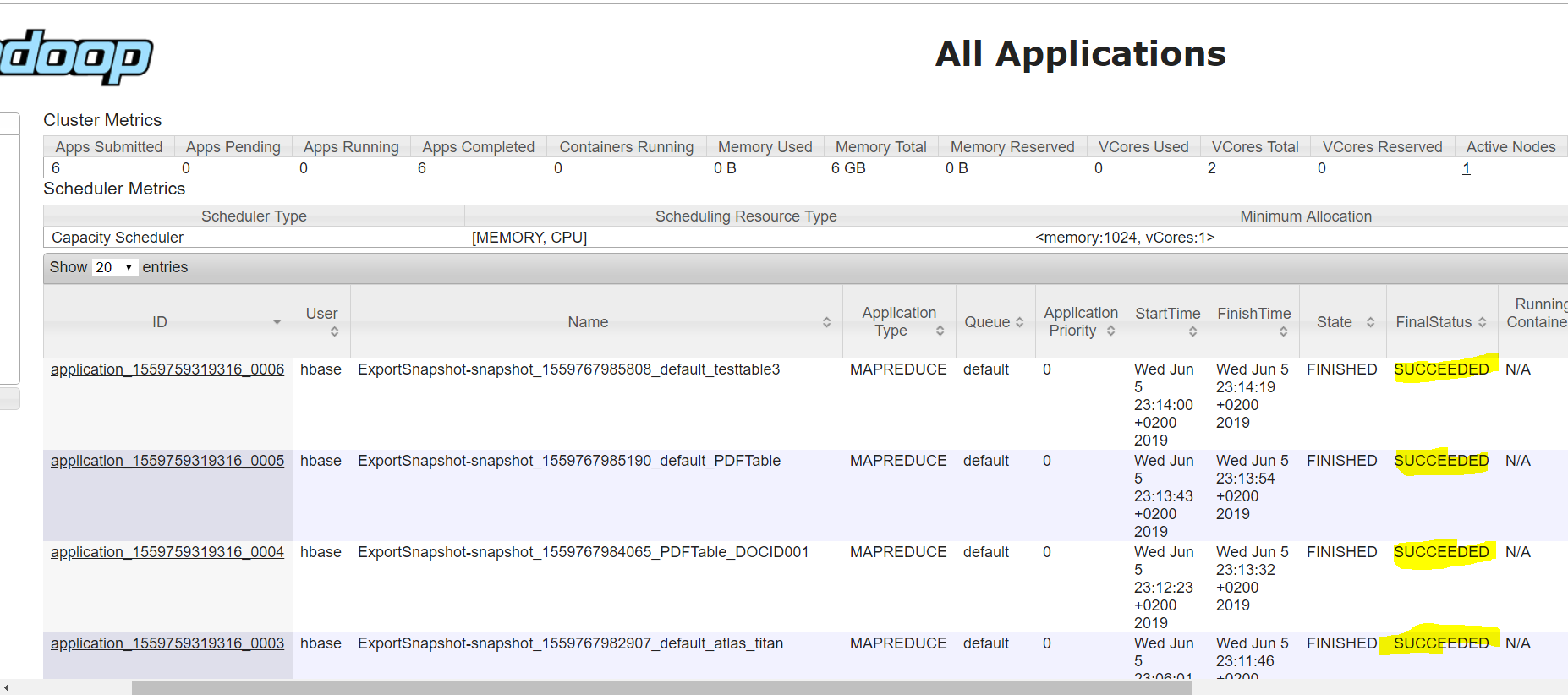Sort by StartTime column
This screenshot has width=1568, height=695.
pos(1192,331)
